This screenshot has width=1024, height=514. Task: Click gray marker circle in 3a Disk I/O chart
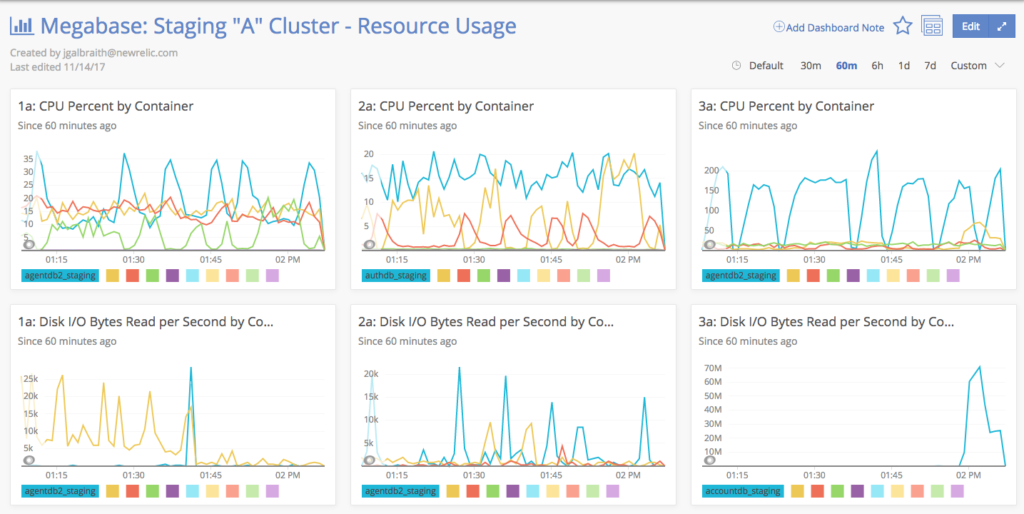coord(709,460)
